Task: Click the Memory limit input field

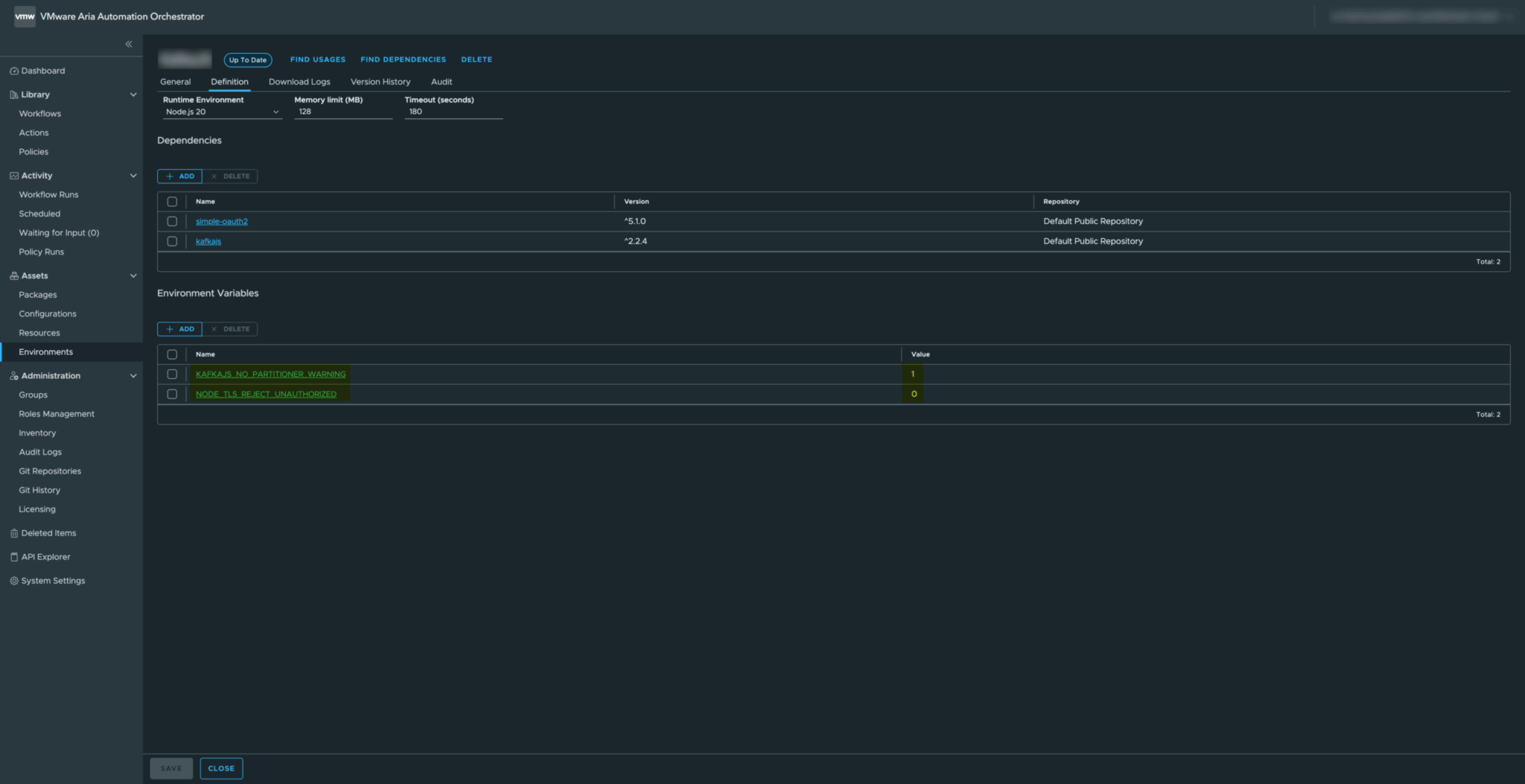Action: tap(343, 111)
